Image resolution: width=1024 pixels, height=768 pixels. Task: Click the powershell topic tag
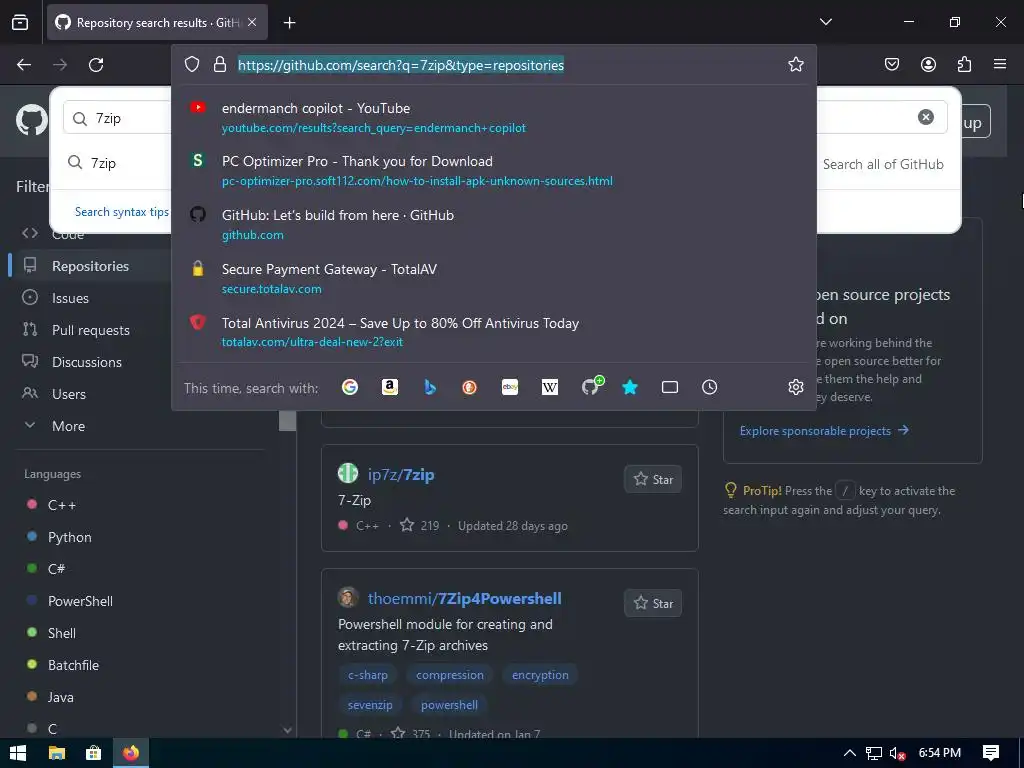coord(449,705)
